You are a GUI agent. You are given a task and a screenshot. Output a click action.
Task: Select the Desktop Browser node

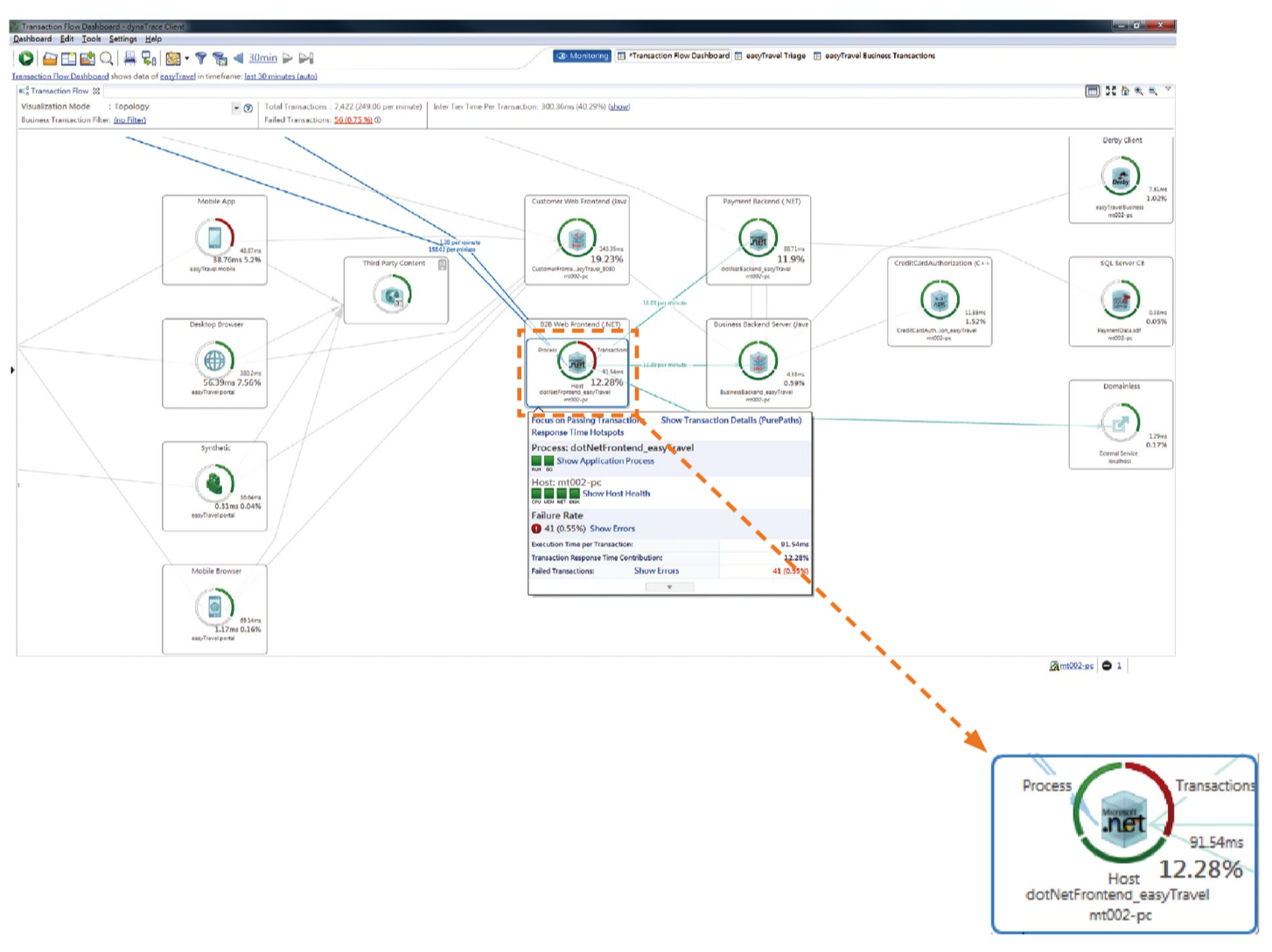(215, 363)
